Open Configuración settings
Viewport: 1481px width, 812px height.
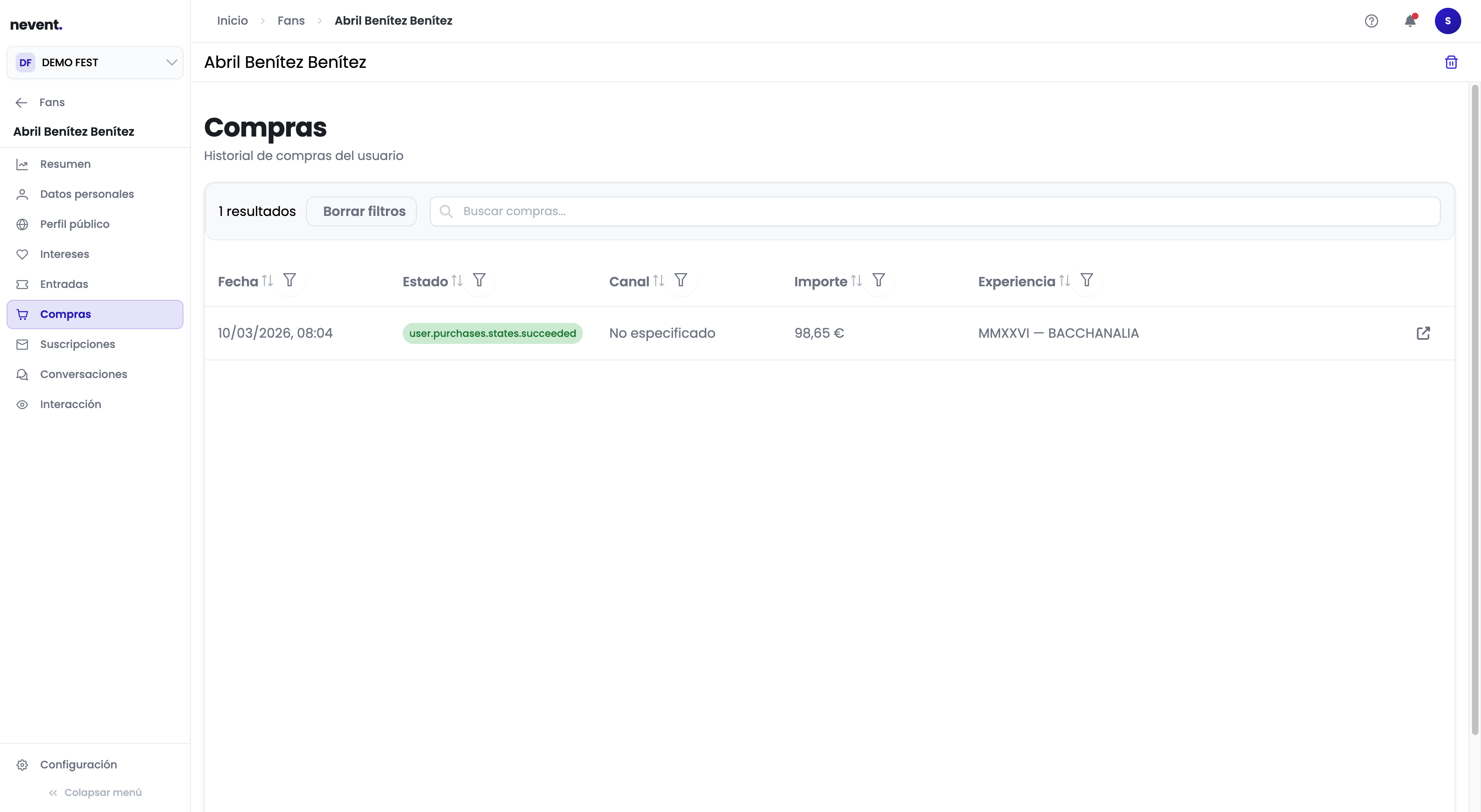point(95,764)
